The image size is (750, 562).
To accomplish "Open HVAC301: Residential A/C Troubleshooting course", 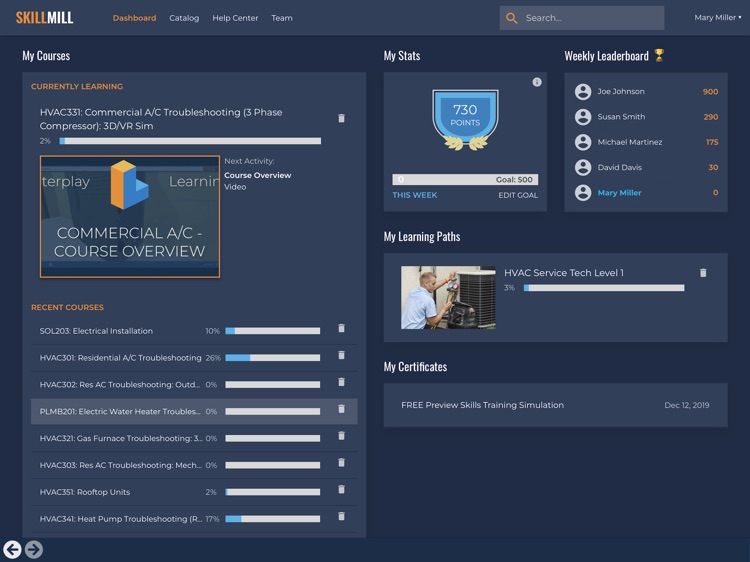I will (121, 358).
